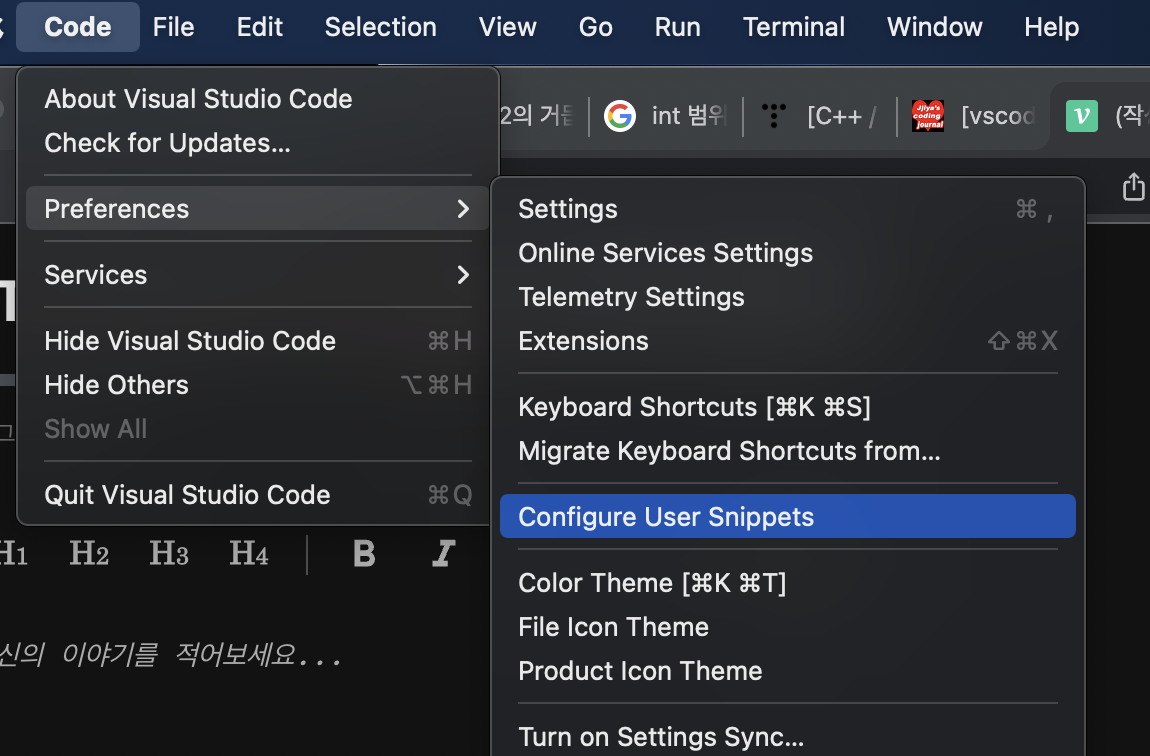This screenshot has width=1150, height=756.
Task: Toggle italic formatting
Action: [x=443, y=554]
